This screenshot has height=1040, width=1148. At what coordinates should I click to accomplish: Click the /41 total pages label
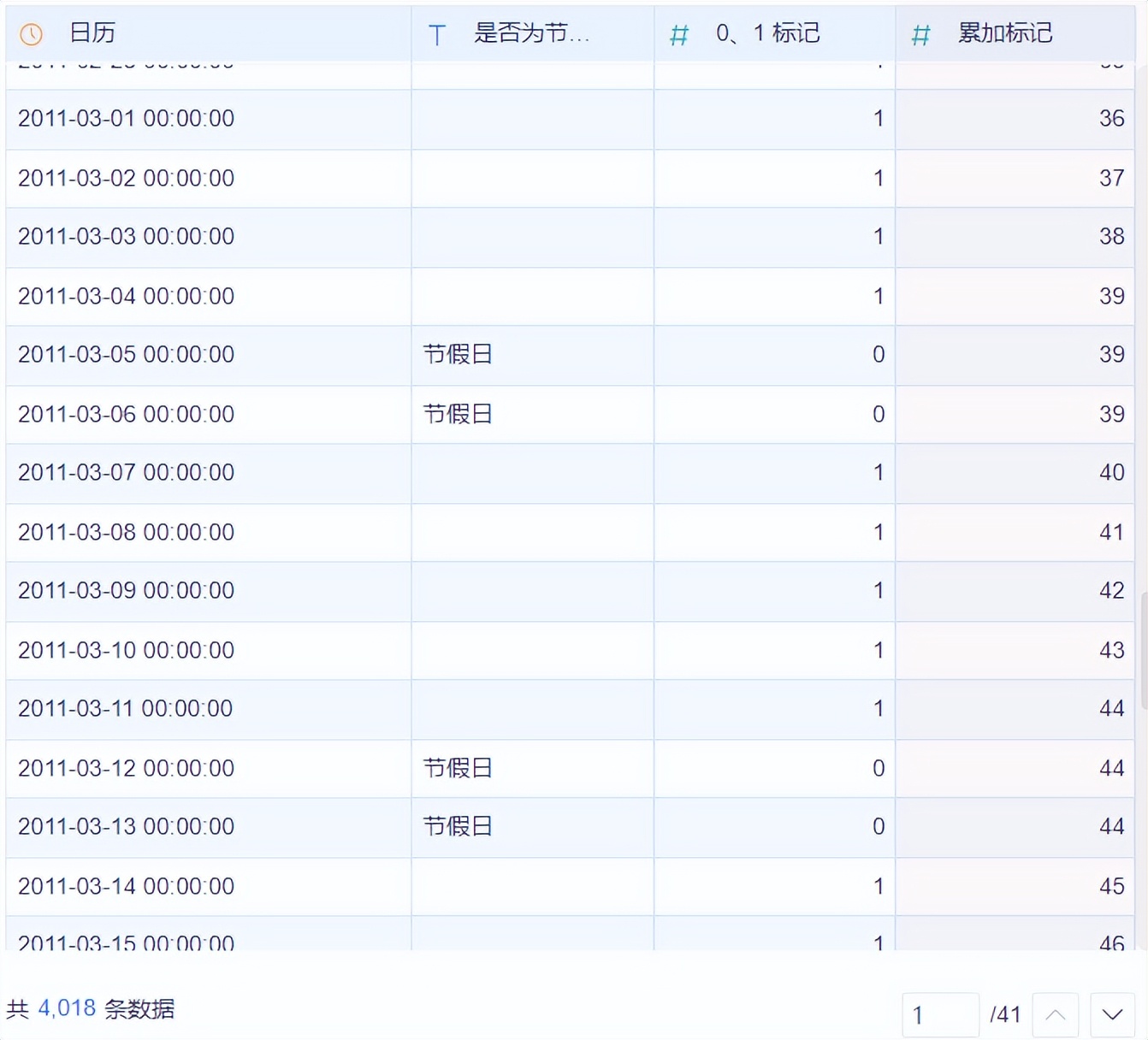tap(1005, 1015)
